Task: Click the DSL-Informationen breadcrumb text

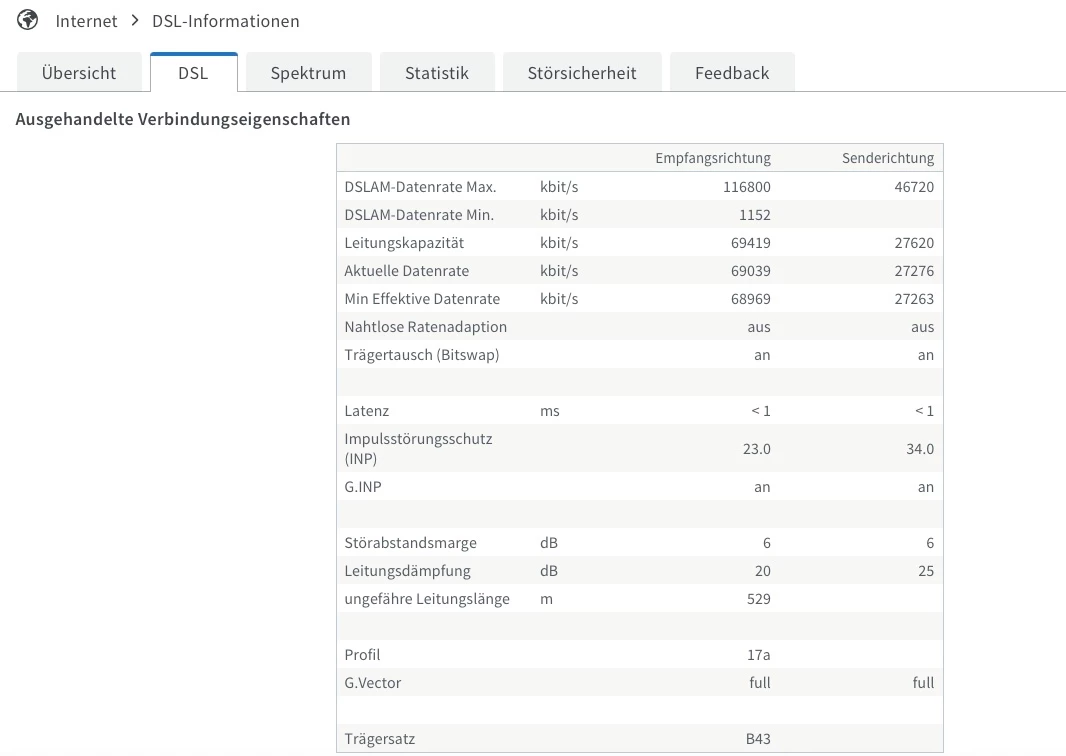Action: click(x=225, y=21)
